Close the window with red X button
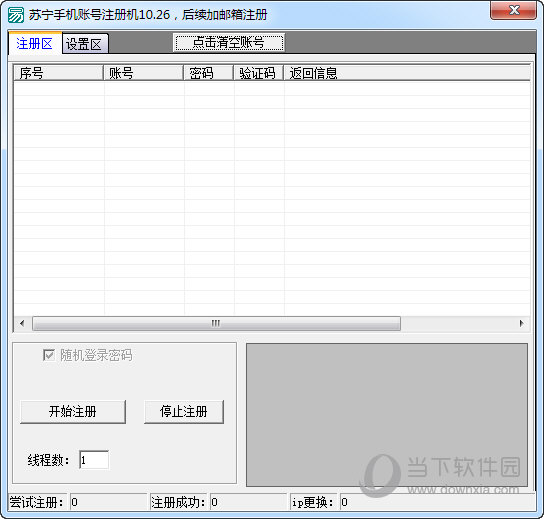This screenshot has height=519, width=544. 514,10
